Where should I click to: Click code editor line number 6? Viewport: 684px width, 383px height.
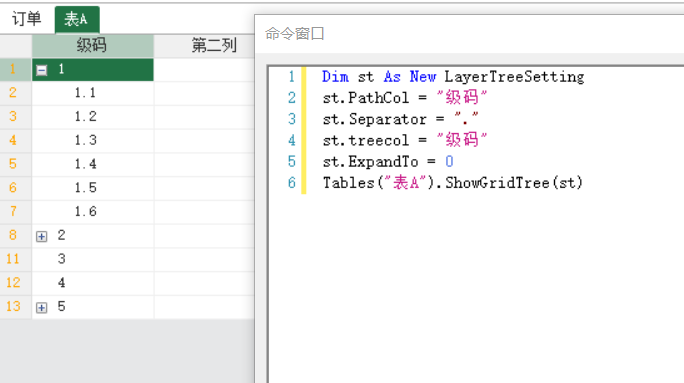click(x=291, y=183)
